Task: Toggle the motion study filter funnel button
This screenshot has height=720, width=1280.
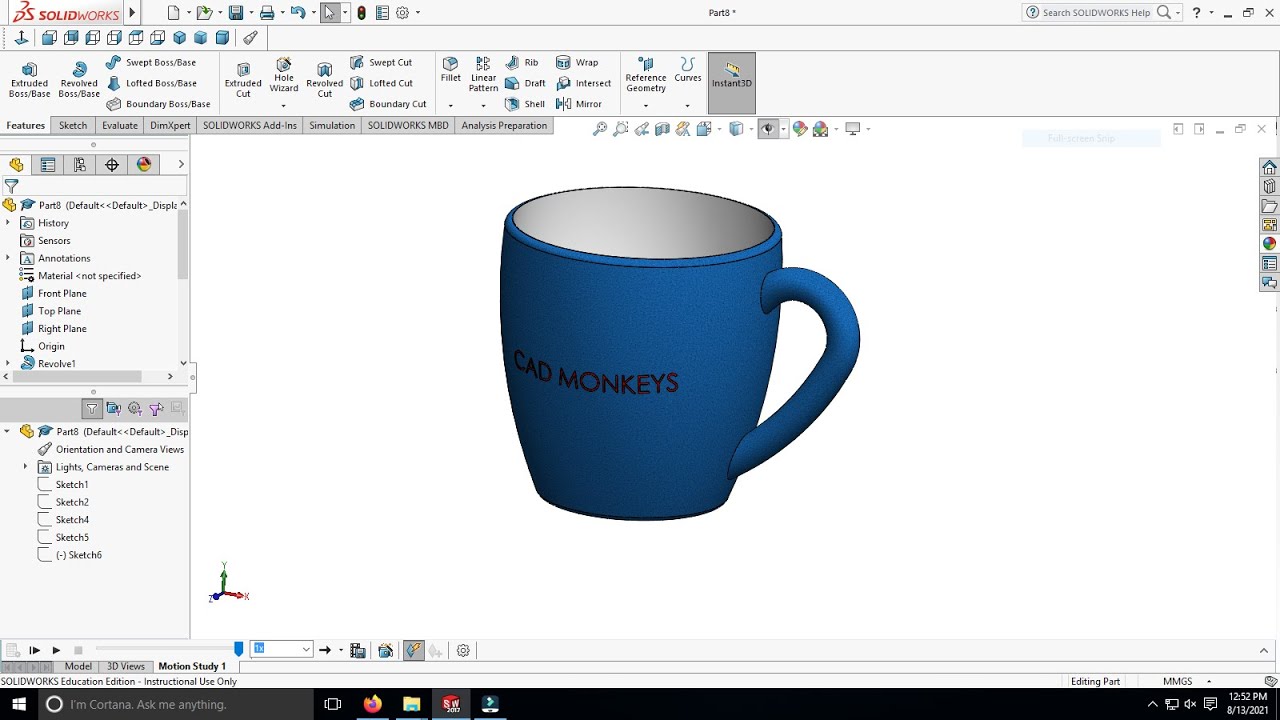Action: (x=92, y=408)
